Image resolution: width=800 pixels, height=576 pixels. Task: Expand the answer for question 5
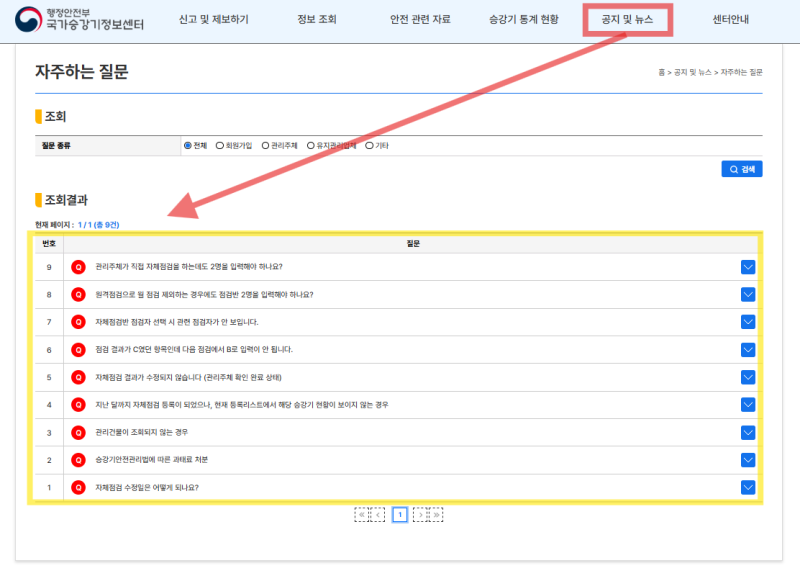[748, 378]
